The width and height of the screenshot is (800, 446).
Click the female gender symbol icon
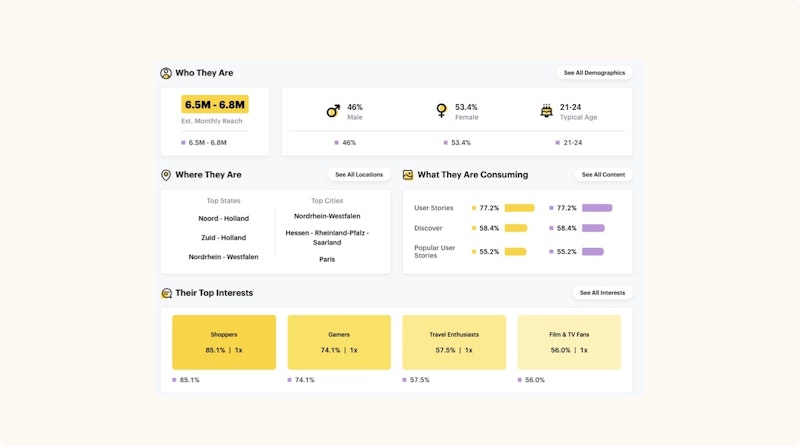click(x=441, y=111)
